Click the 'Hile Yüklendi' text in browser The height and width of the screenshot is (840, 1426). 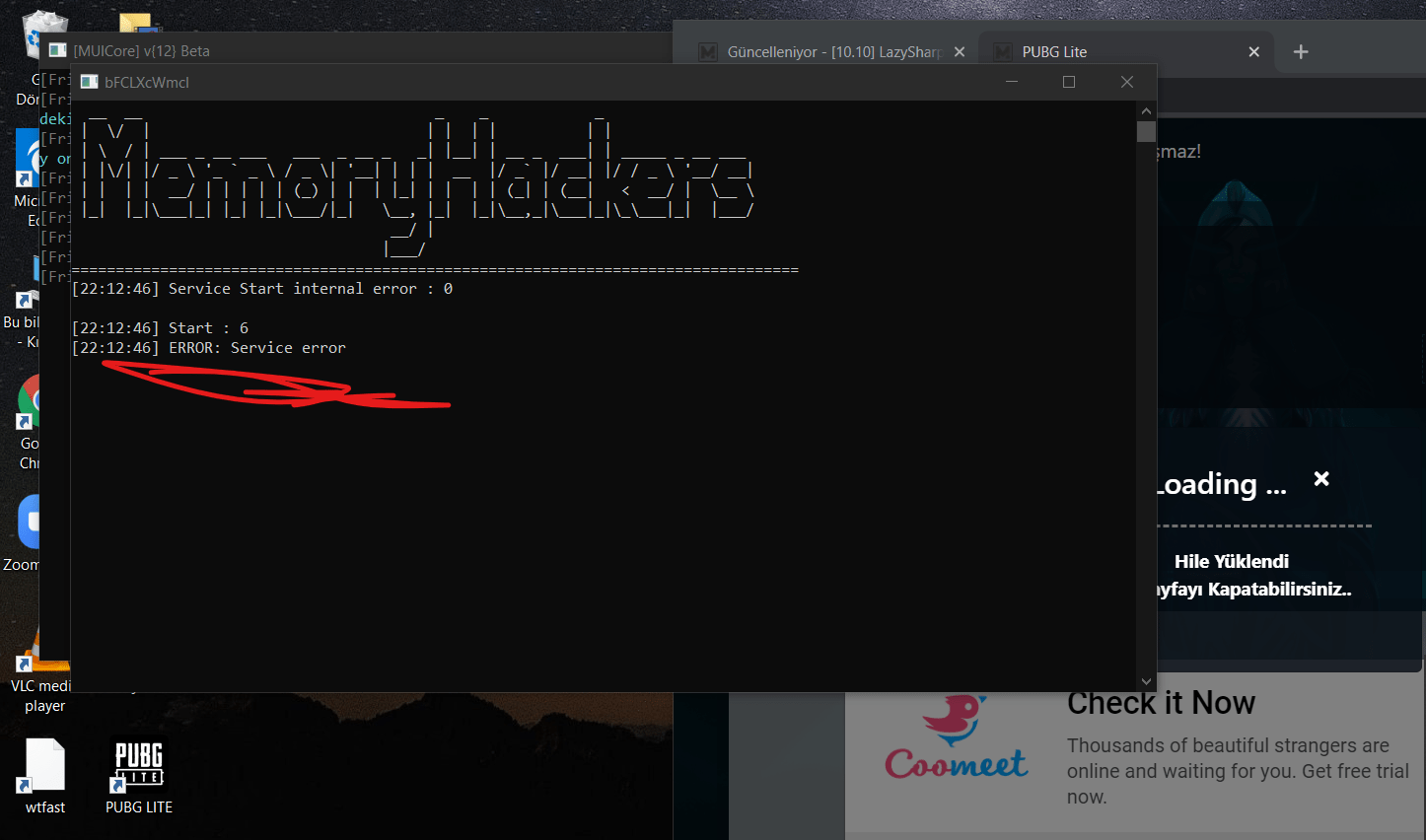(x=1232, y=561)
